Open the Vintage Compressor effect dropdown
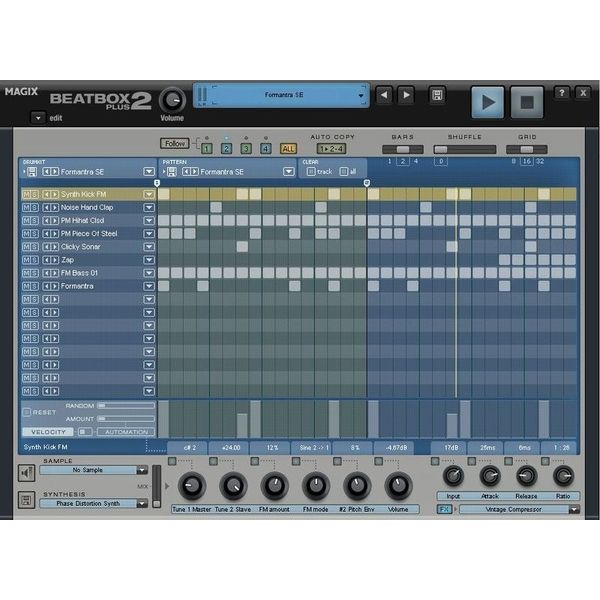Viewport: 600px width, 600px height. [573, 509]
